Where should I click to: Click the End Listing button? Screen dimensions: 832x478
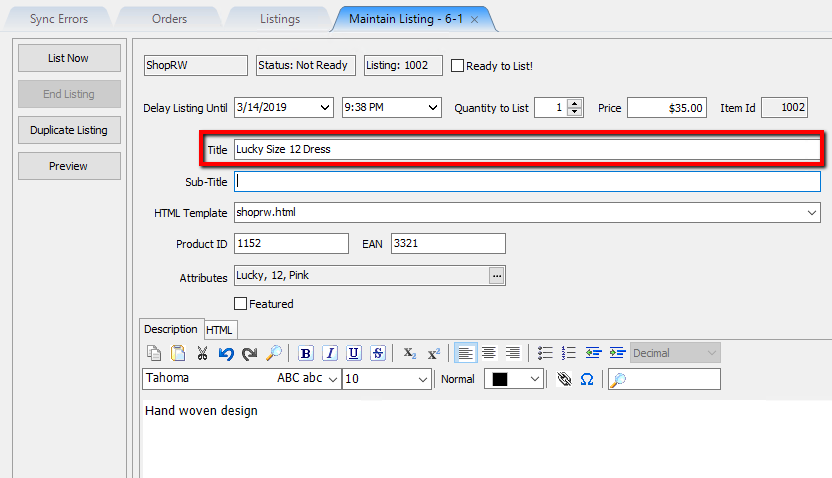point(69,94)
